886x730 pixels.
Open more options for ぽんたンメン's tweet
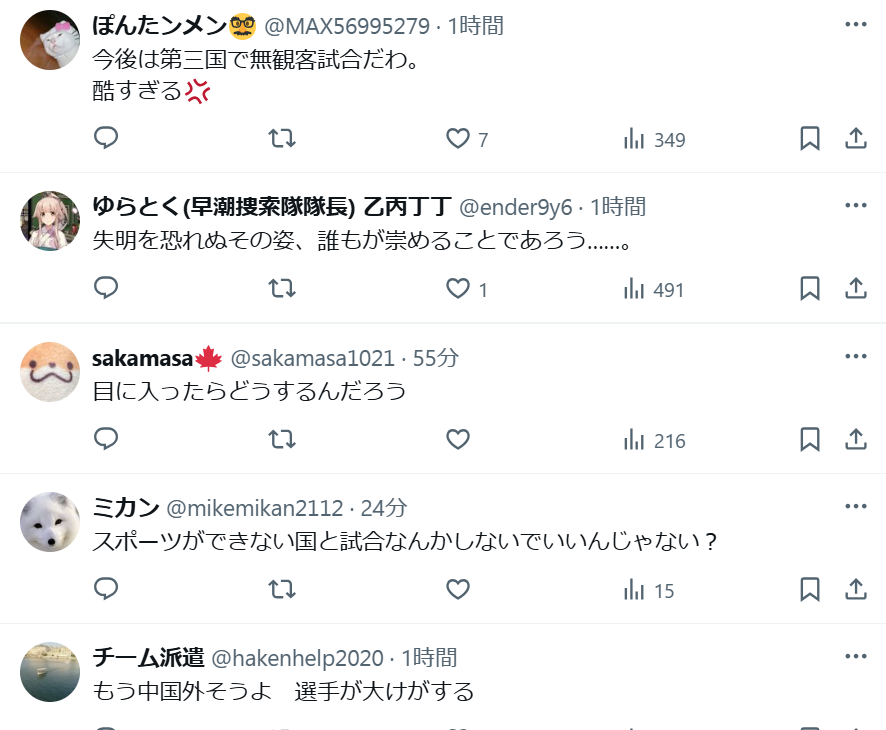click(855, 24)
